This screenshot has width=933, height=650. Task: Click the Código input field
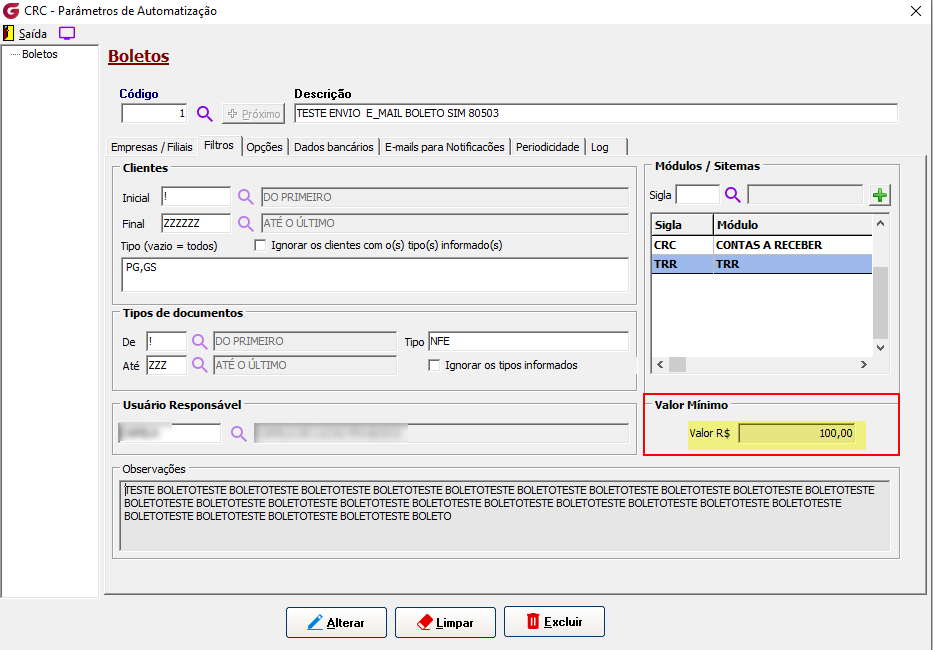point(154,113)
